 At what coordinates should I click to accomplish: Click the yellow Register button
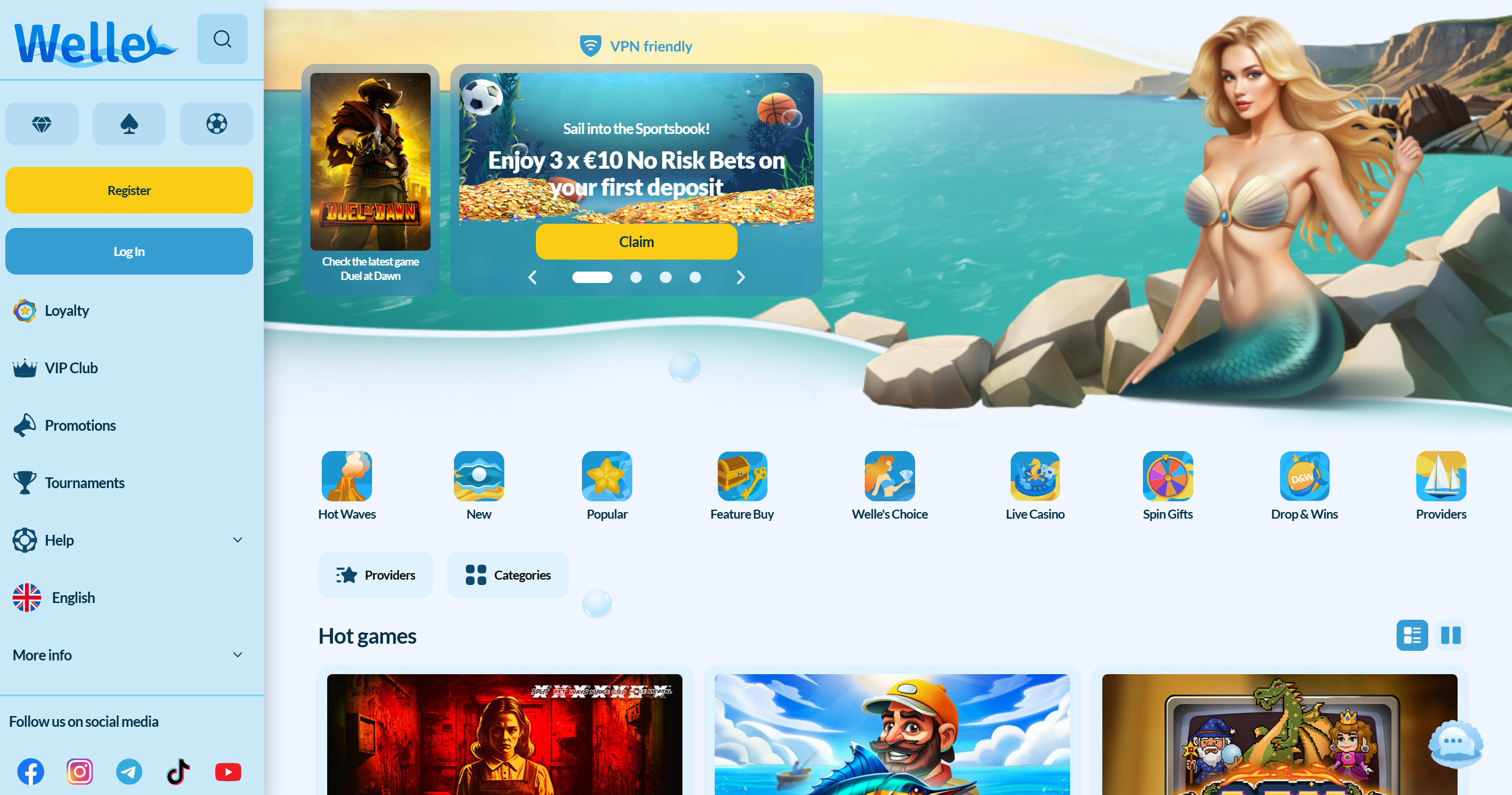(x=129, y=190)
